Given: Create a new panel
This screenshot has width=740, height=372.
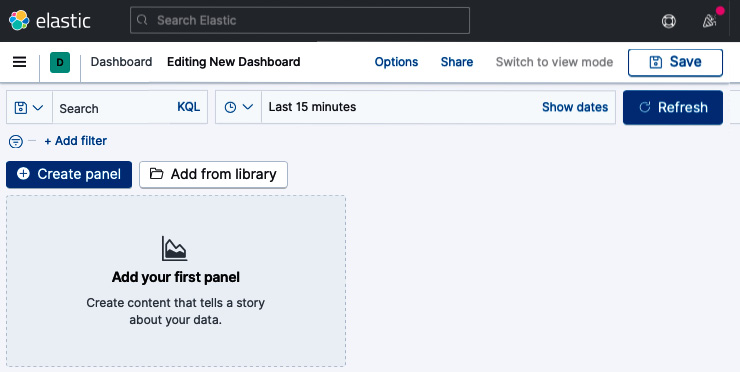Looking at the screenshot, I should (69, 175).
